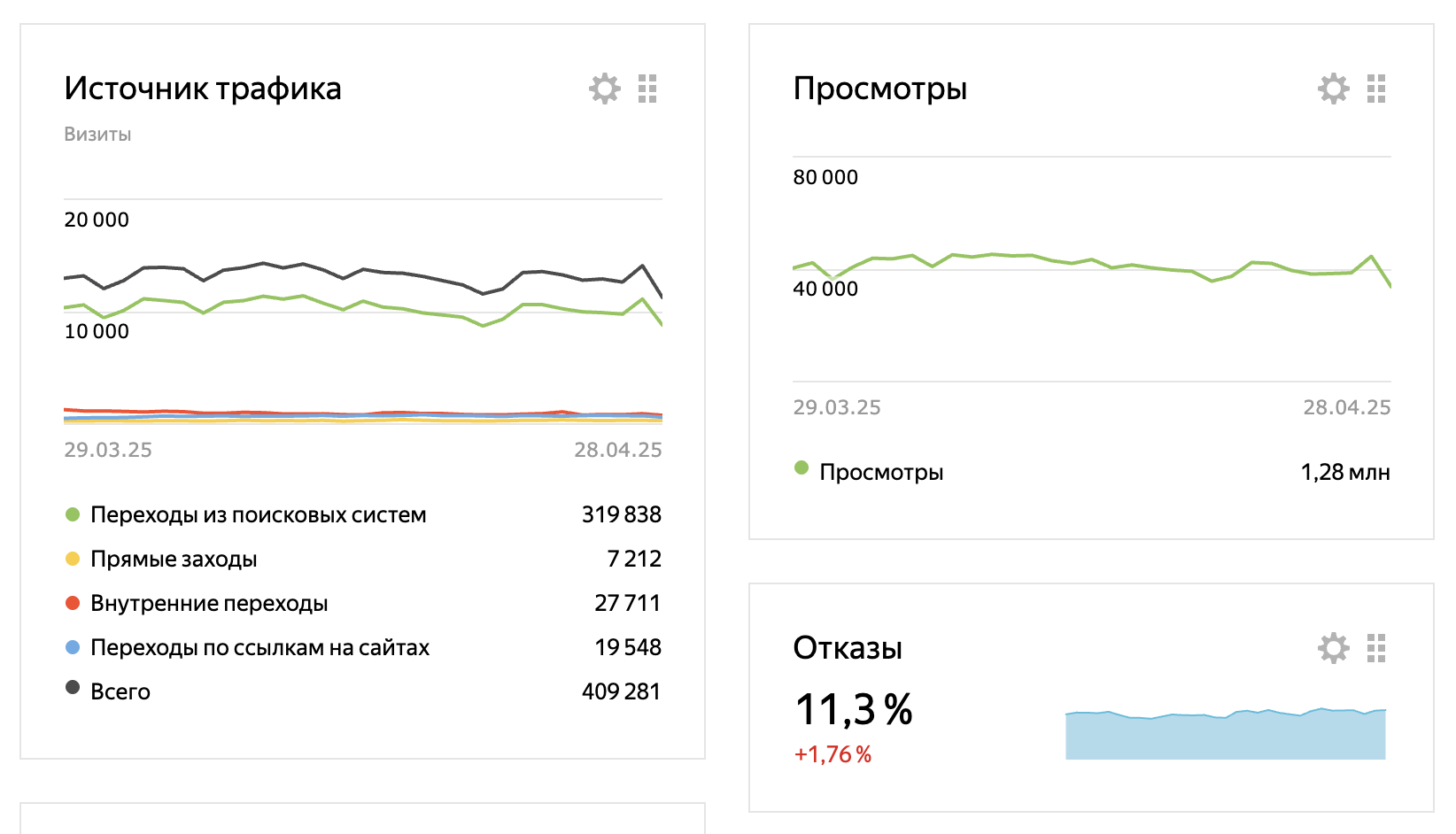This screenshot has width=1456, height=834.
Task: Toggle yellow dot for Прямые заходы
Action: tap(73, 559)
